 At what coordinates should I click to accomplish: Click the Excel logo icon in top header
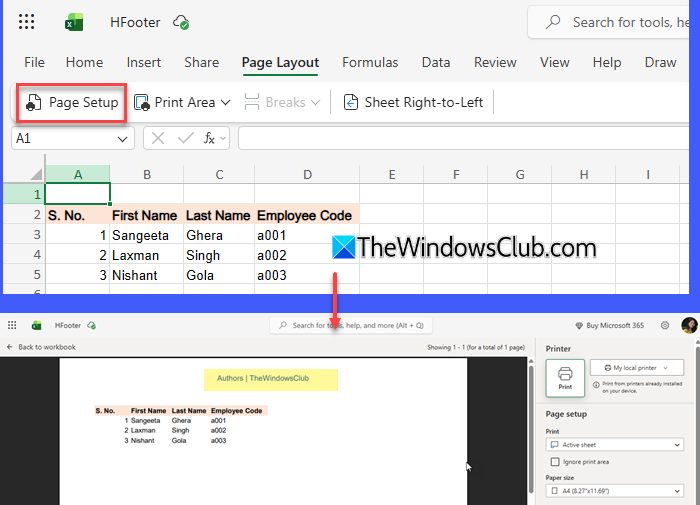[74, 22]
